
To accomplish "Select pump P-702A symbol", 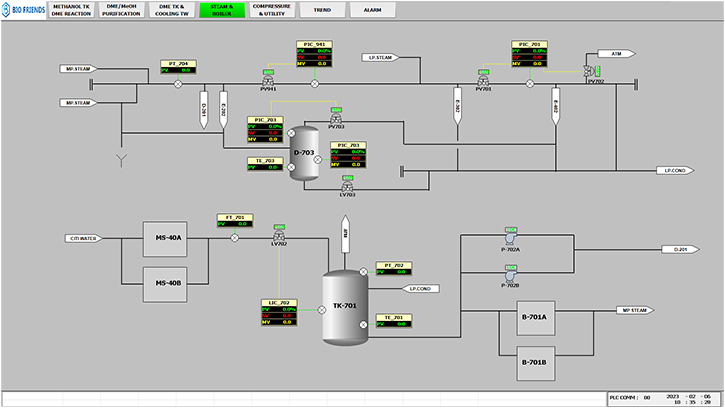I will click(x=510, y=239).
